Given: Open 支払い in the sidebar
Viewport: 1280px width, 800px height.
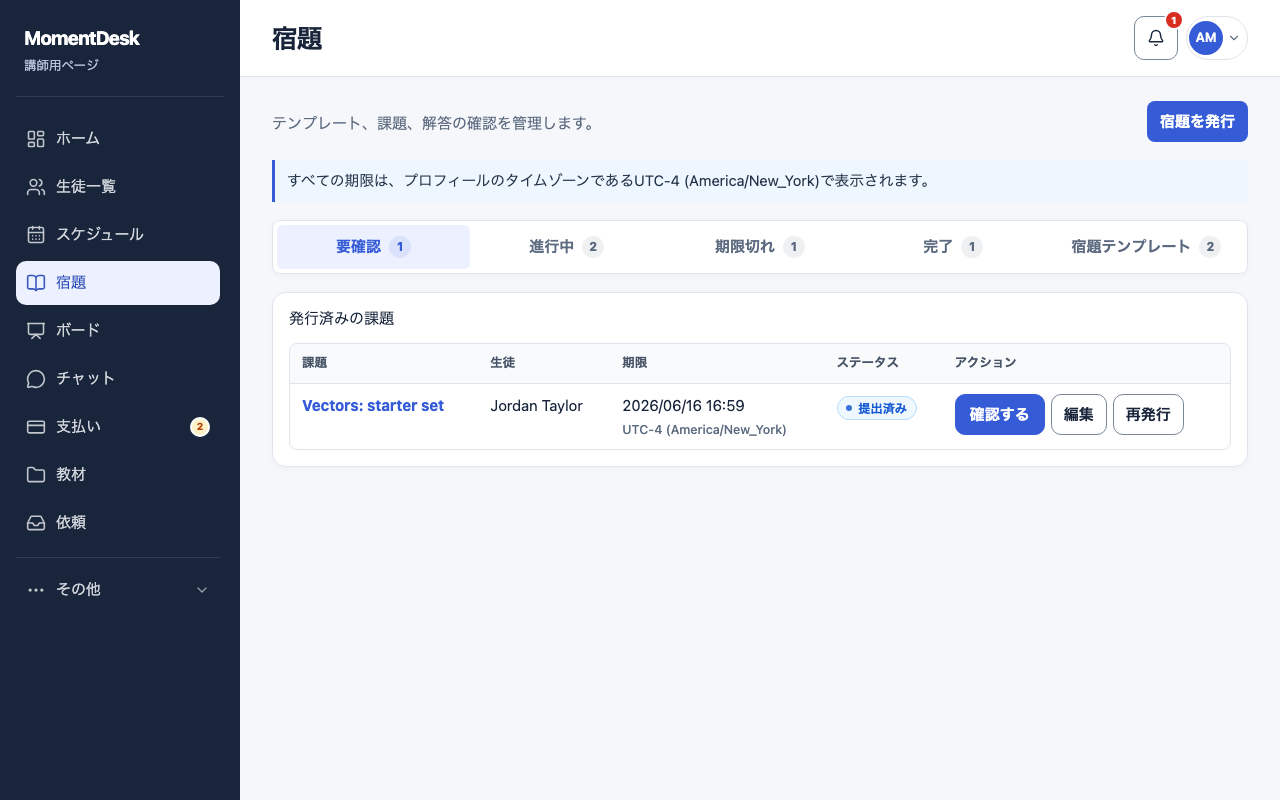Looking at the screenshot, I should [118, 427].
